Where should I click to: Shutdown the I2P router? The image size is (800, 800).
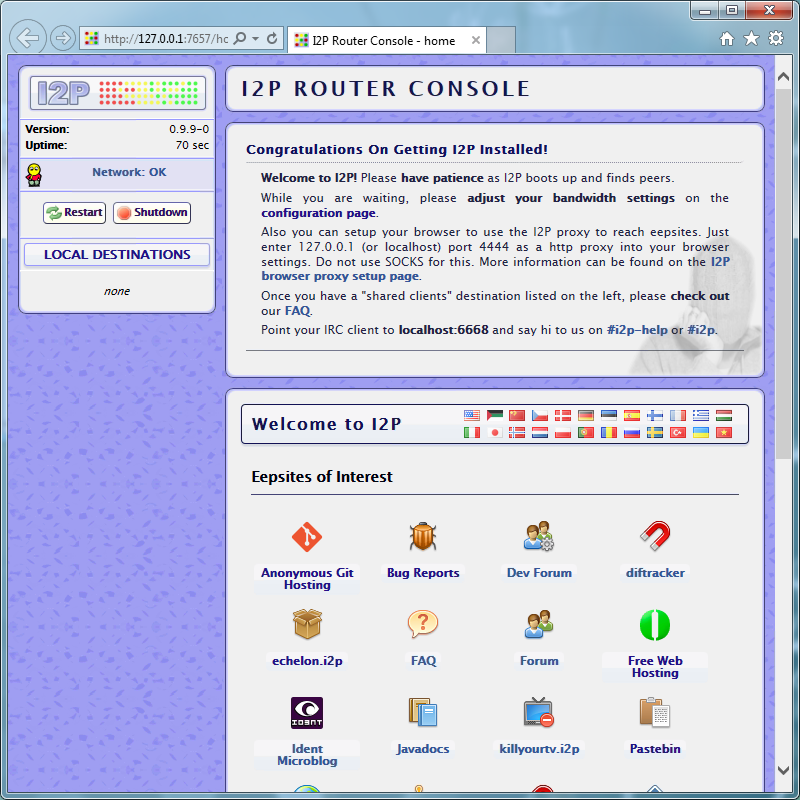pos(151,212)
